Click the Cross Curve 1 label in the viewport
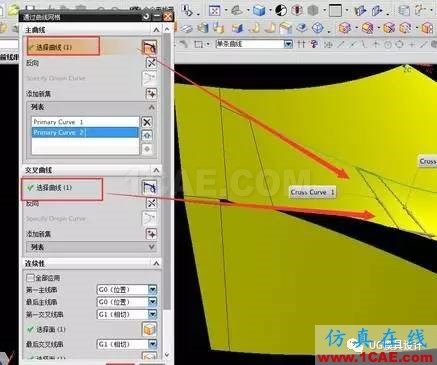437x365 pixels. click(x=312, y=192)
